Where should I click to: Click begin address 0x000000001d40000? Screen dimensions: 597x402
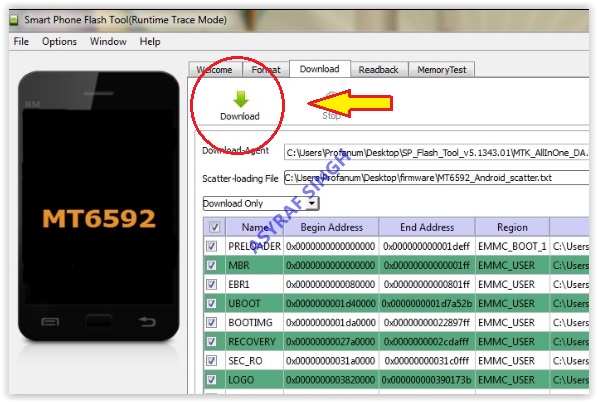click(331, 303)
